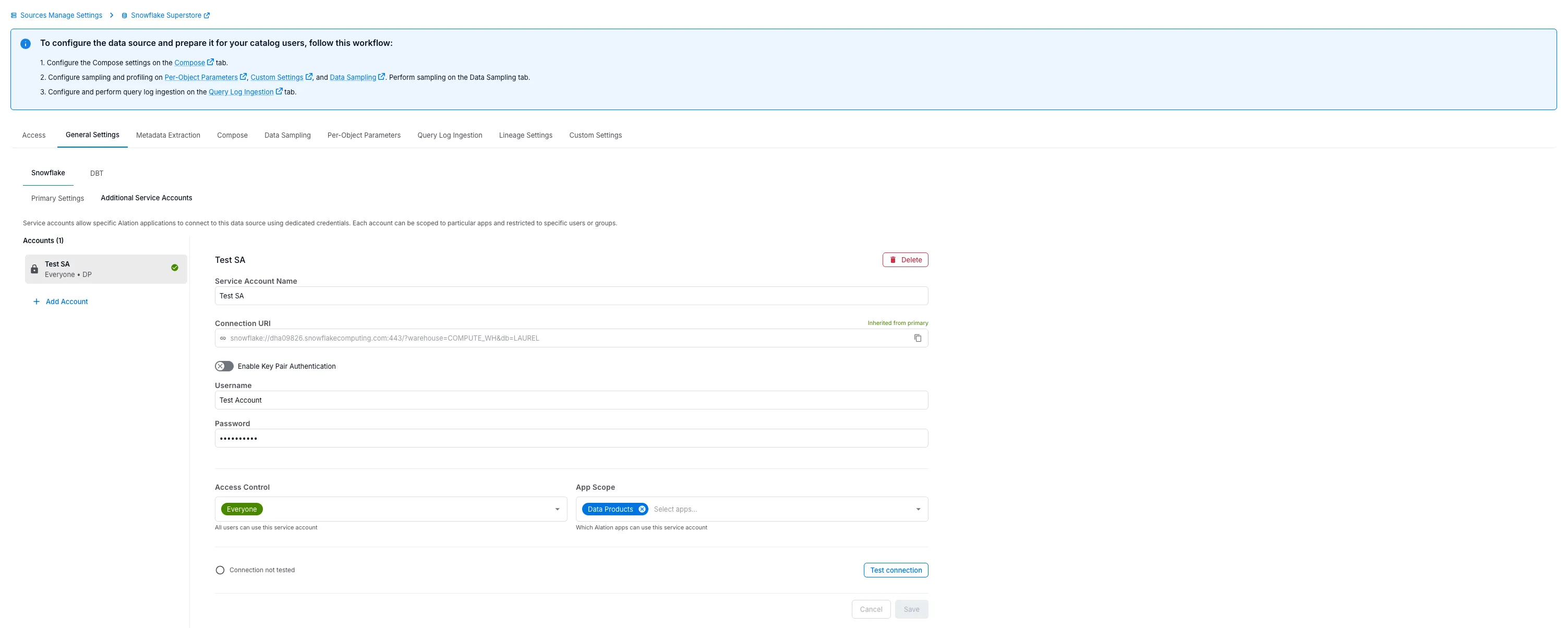Open the App Scope dropdown arrow

click(x=919, y=509)
